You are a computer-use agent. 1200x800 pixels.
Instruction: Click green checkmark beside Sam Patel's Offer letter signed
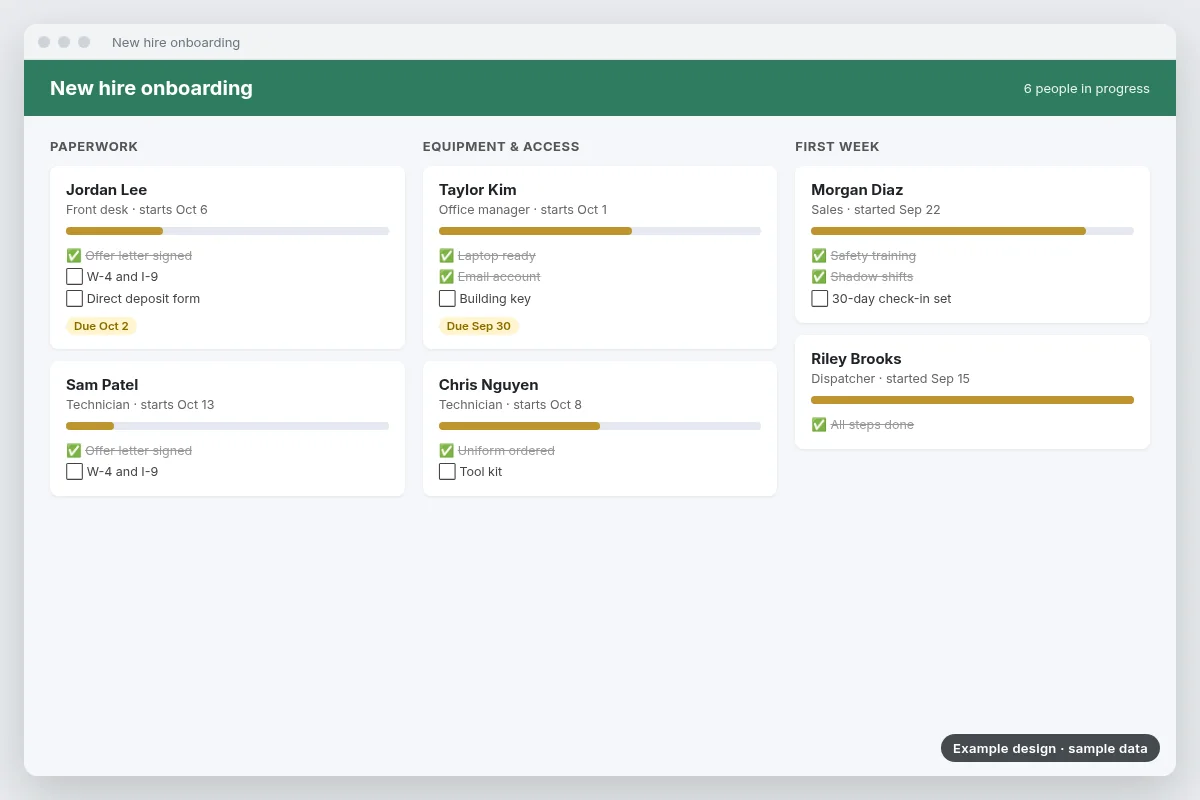point(74,451)
